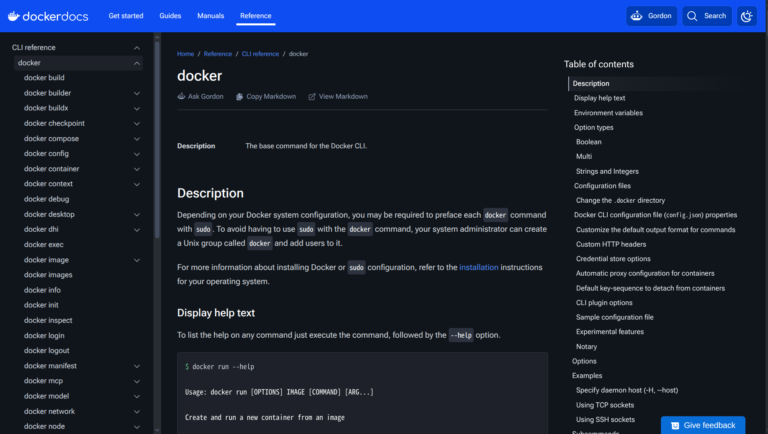The width and height of the screenshot is (768, 434).
Task: Jump to Configuration files in contents
Action: 602,186
